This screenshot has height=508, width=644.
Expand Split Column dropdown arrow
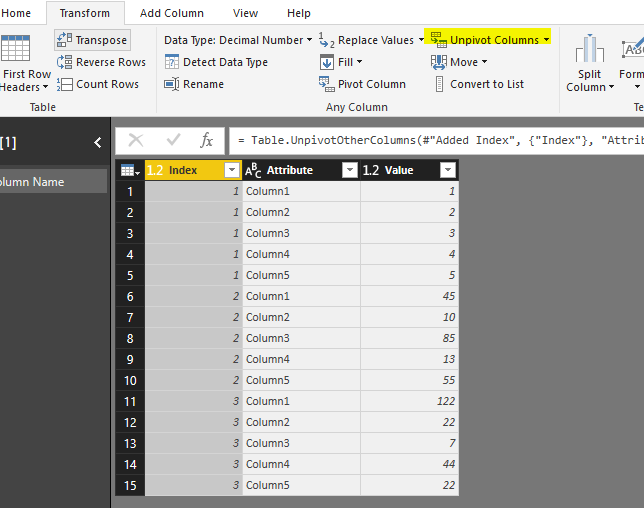click(611, 87)
